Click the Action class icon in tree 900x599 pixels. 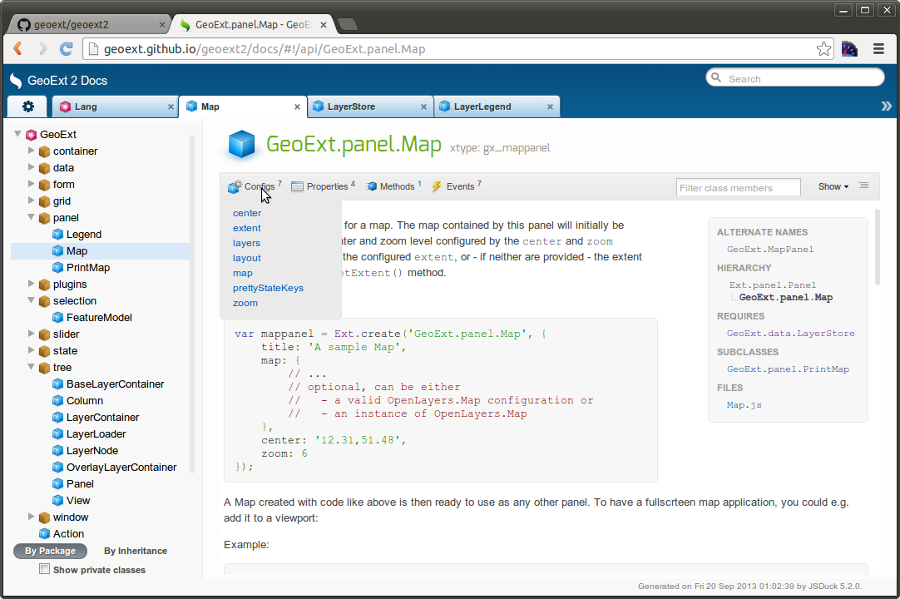[44, 534]
